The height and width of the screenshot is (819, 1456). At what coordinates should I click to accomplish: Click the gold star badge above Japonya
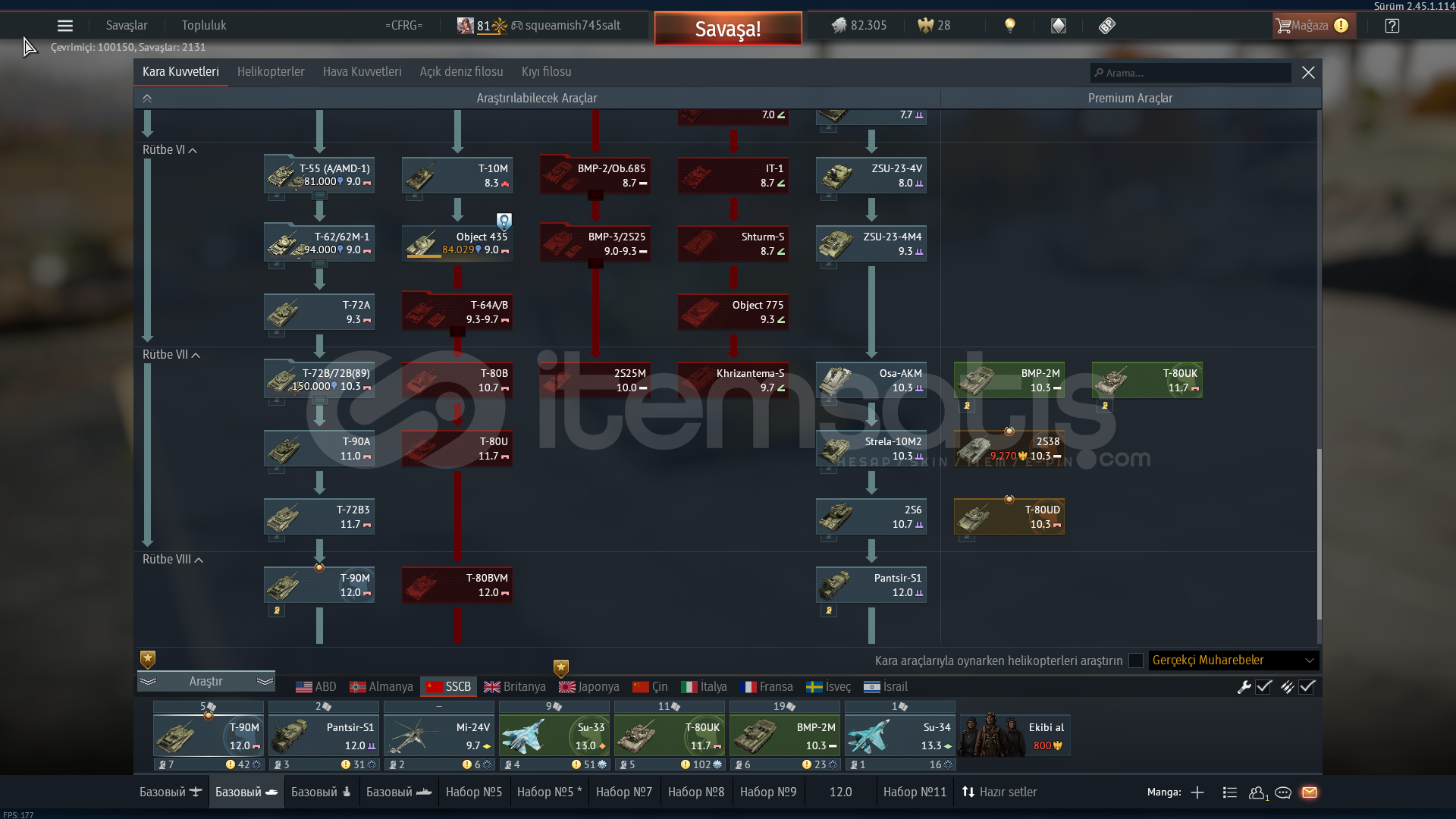(560, 668)
